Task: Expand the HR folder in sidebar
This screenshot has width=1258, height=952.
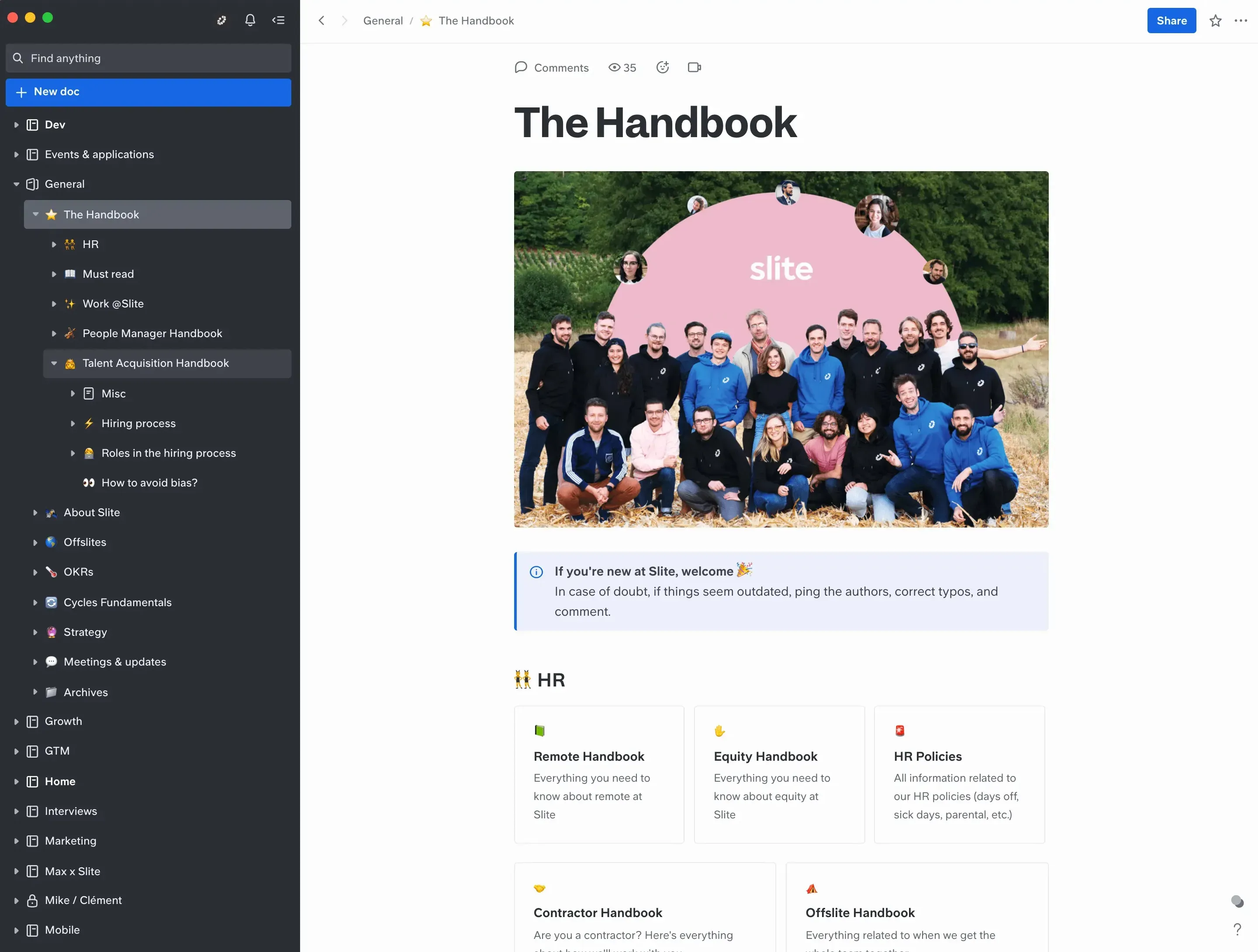Action: (x=54, y=245)
